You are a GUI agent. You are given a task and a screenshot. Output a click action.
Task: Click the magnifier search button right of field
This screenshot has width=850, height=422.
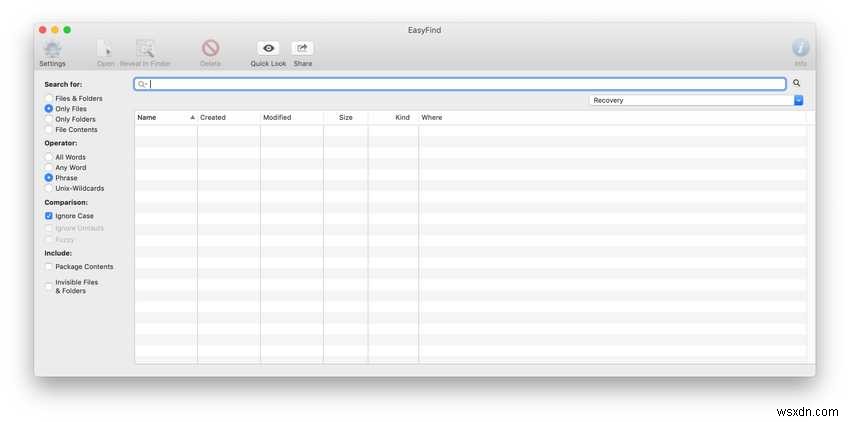(x=796, y=83)
